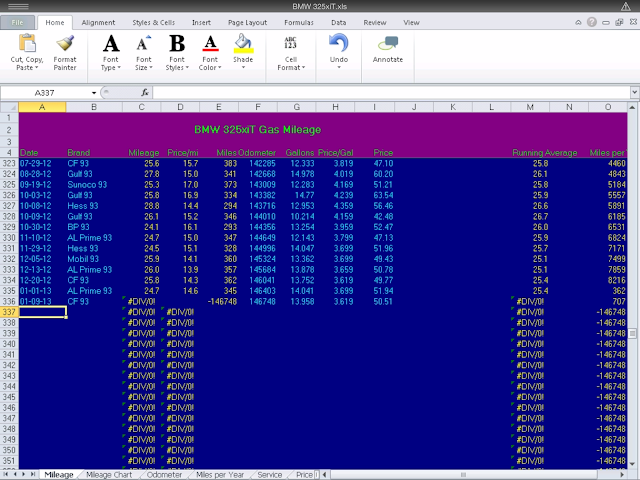Select column A header
Viewport: 640px width, 480px height.
click(42, 107)
